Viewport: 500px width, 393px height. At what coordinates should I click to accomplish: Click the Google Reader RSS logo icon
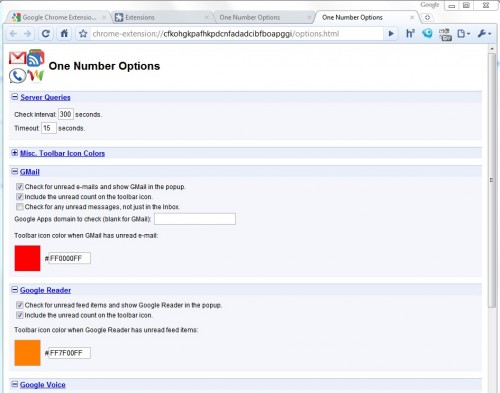click(36, 57)
